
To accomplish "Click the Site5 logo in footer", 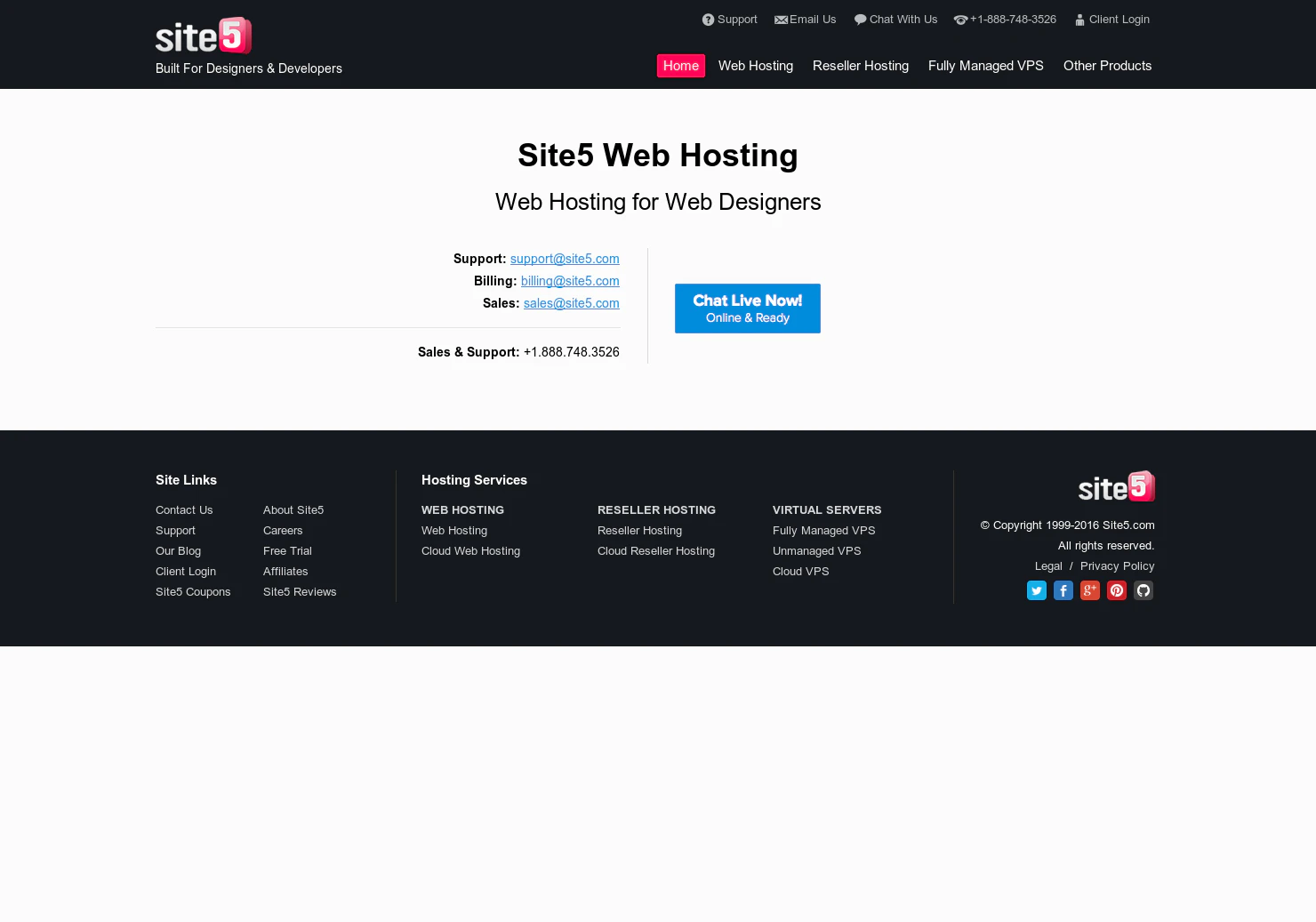I will coord(1117,486).
